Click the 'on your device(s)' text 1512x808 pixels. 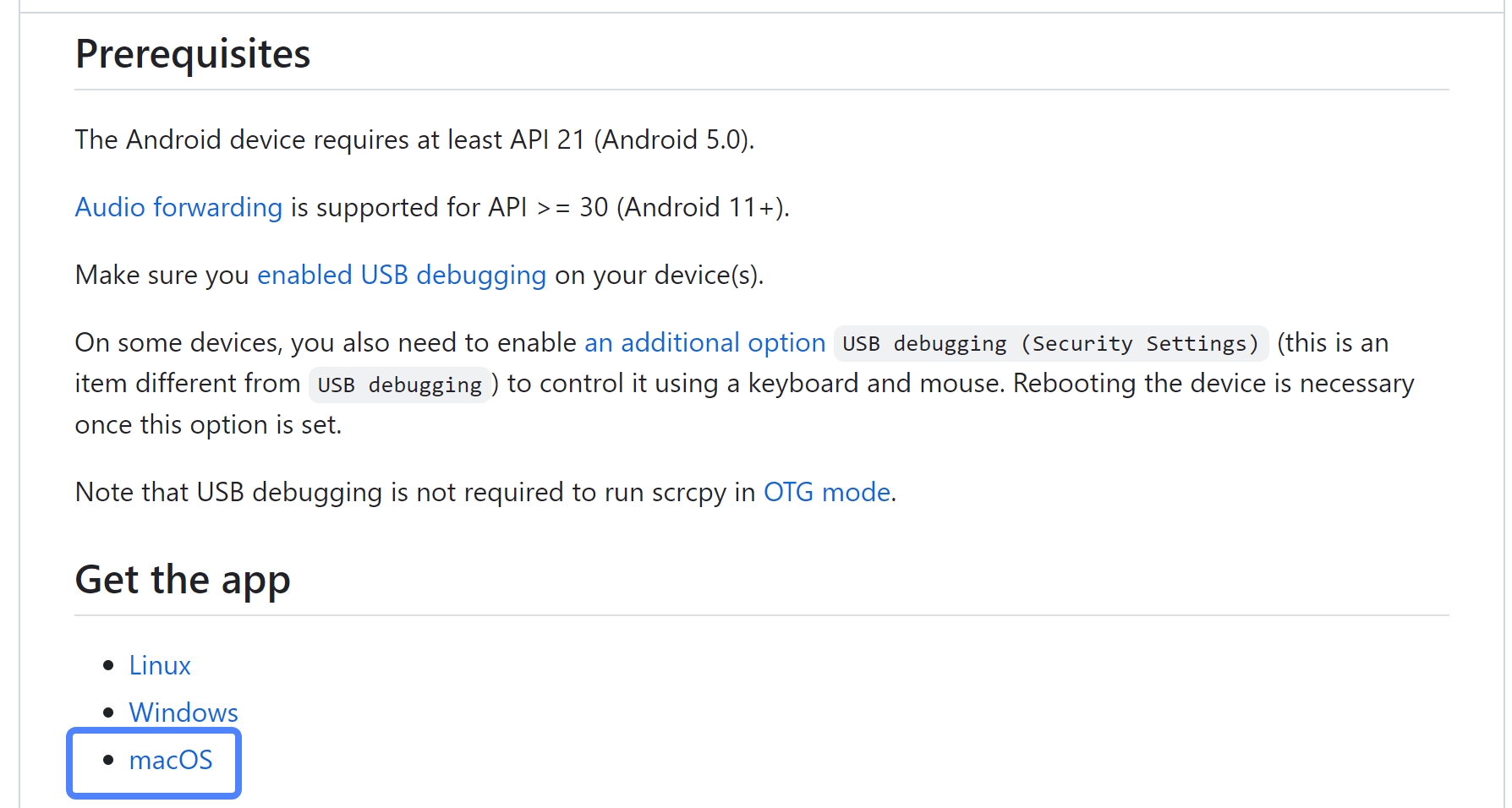click(x=659, y=275)
